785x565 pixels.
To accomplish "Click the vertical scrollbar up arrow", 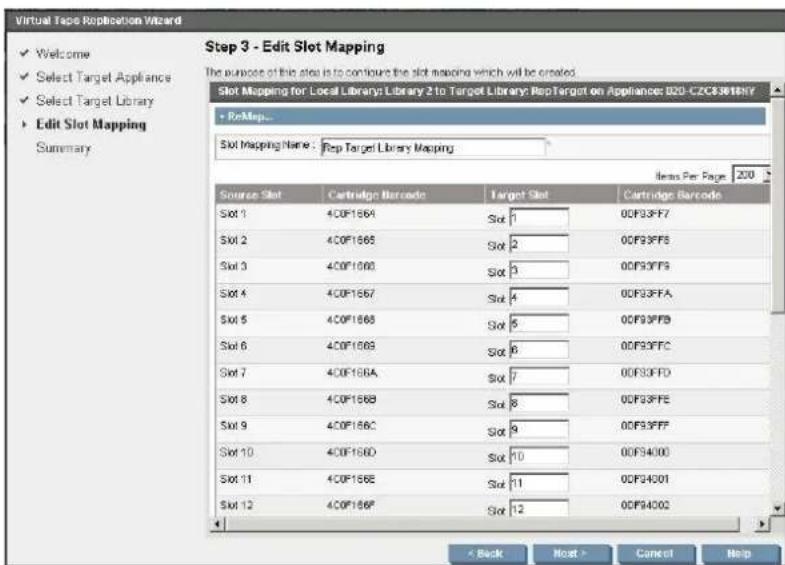I will click(777, 90).
